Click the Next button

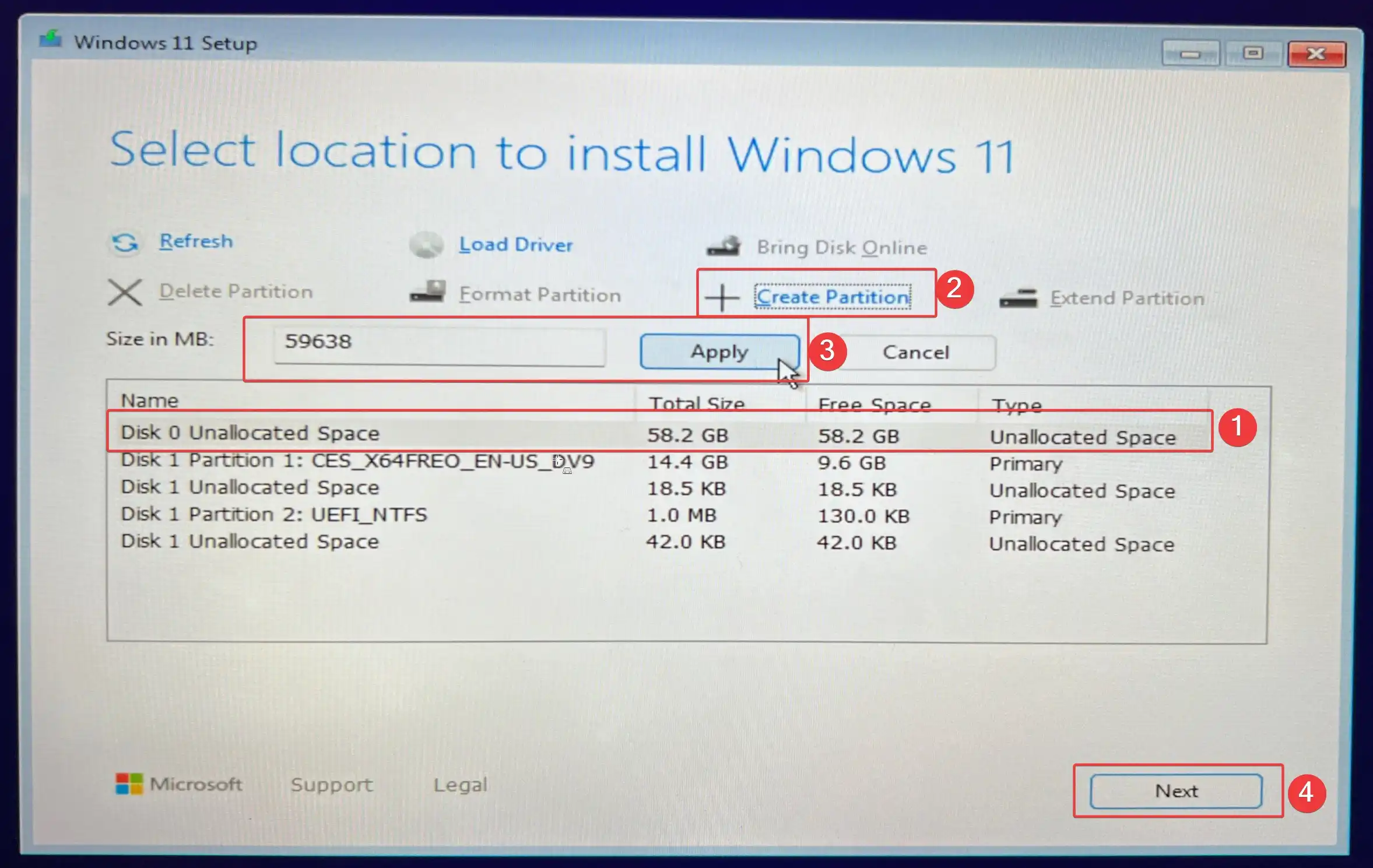point(1176,791)
